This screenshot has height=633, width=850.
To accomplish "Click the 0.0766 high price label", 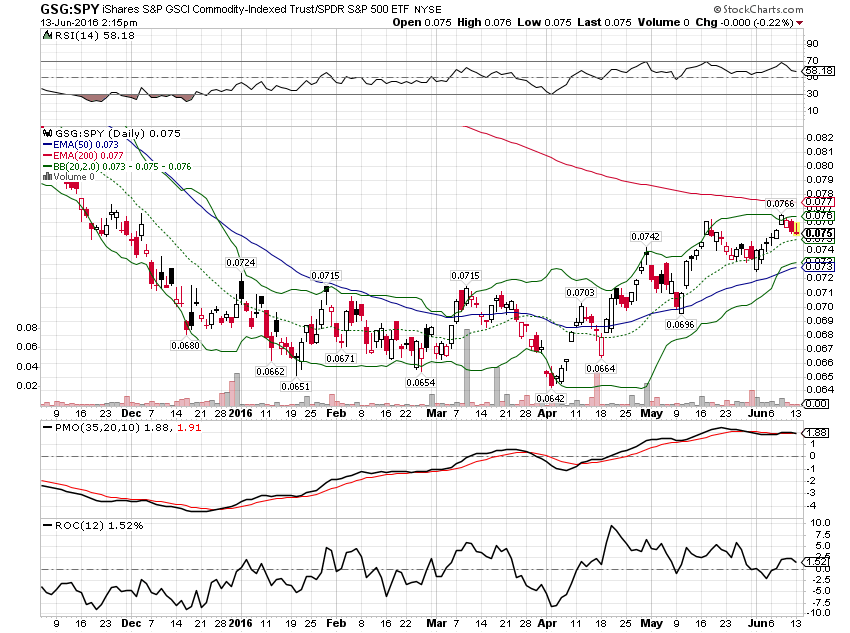I will (x=780, y=203).
